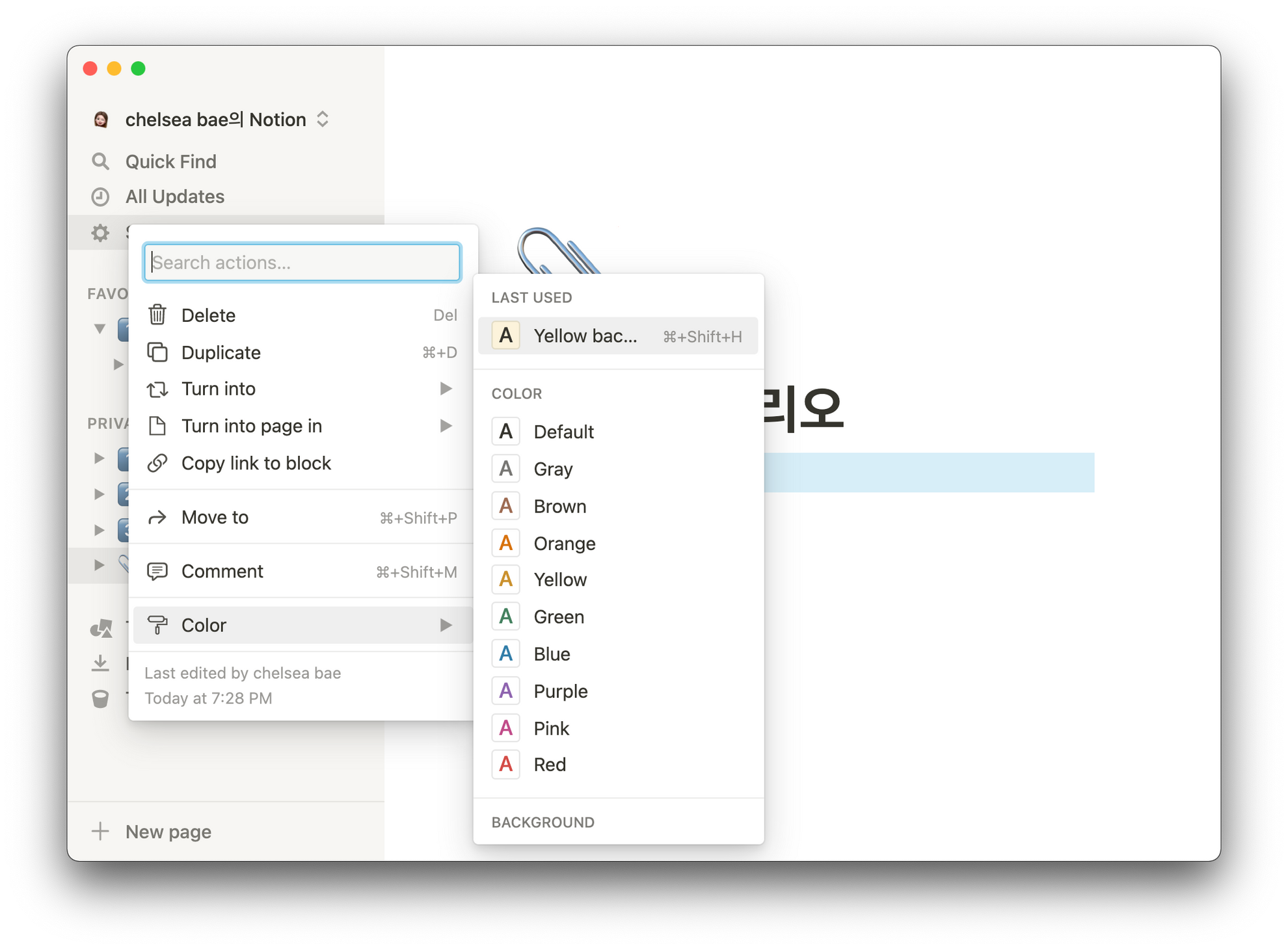This screenshot has width=1288, height=950.
Task: Click the plus icon beside New page
Action: 100,831
